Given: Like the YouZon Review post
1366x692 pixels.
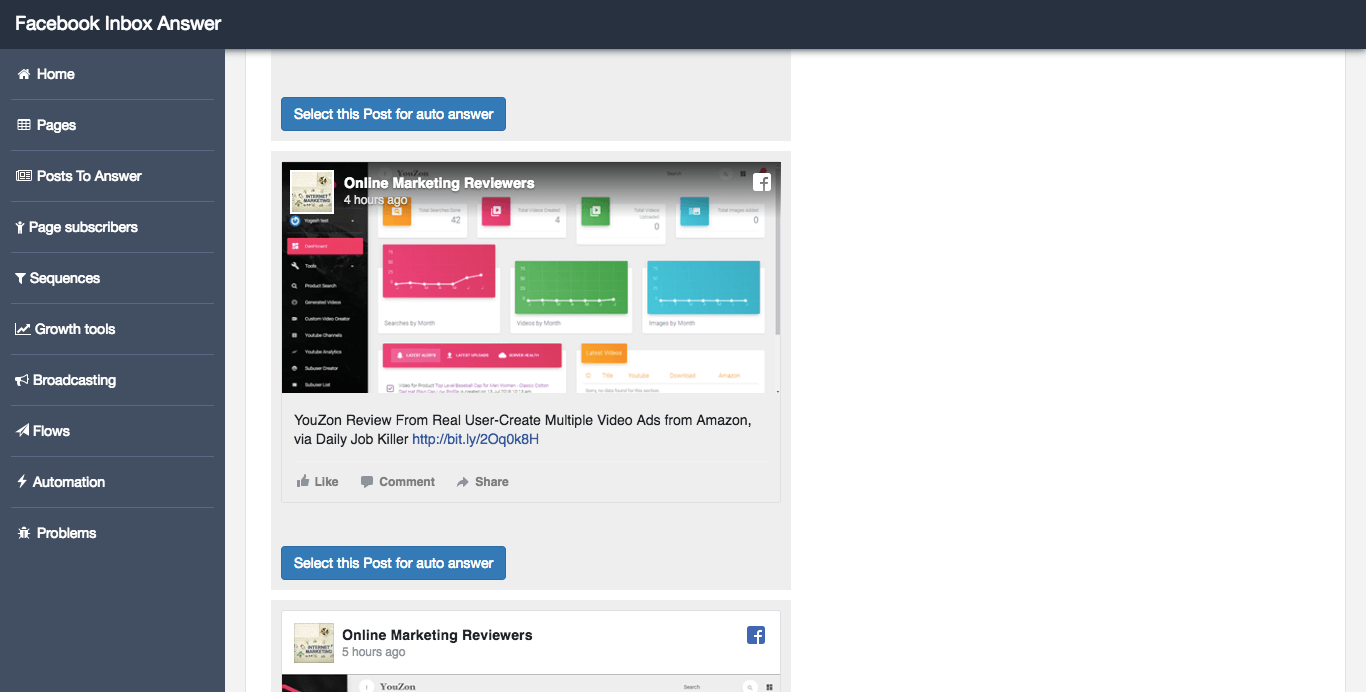Looking at the screenshot, I should tap(318, 482).
